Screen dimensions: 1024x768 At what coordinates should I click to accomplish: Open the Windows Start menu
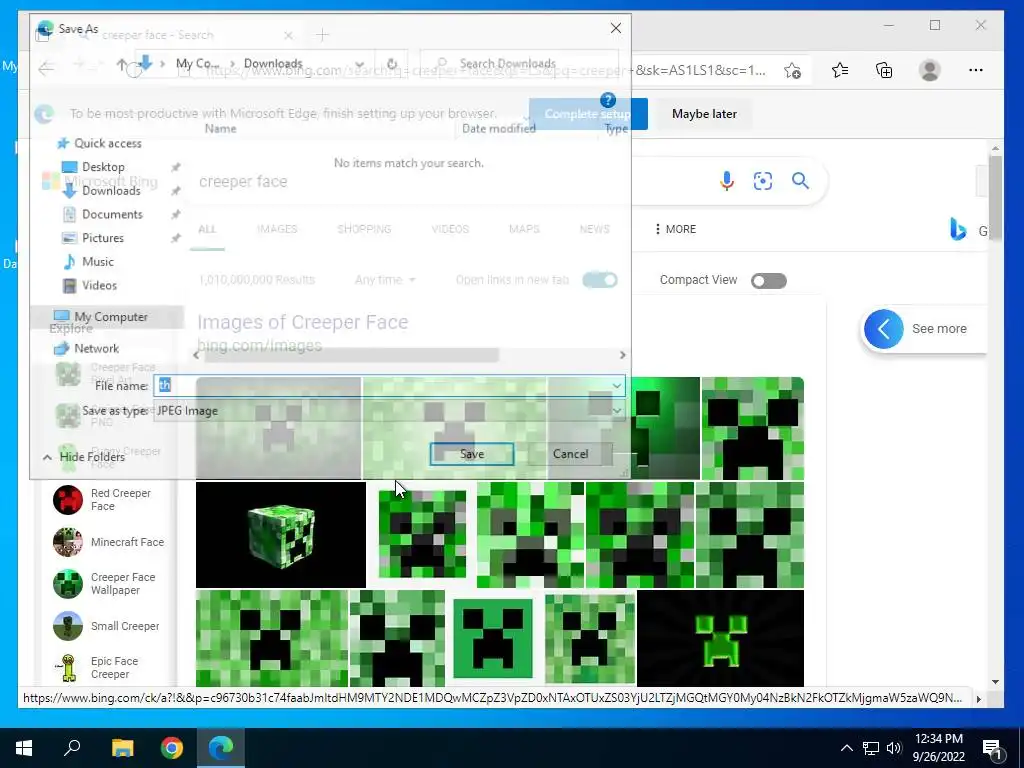(24, 748)
